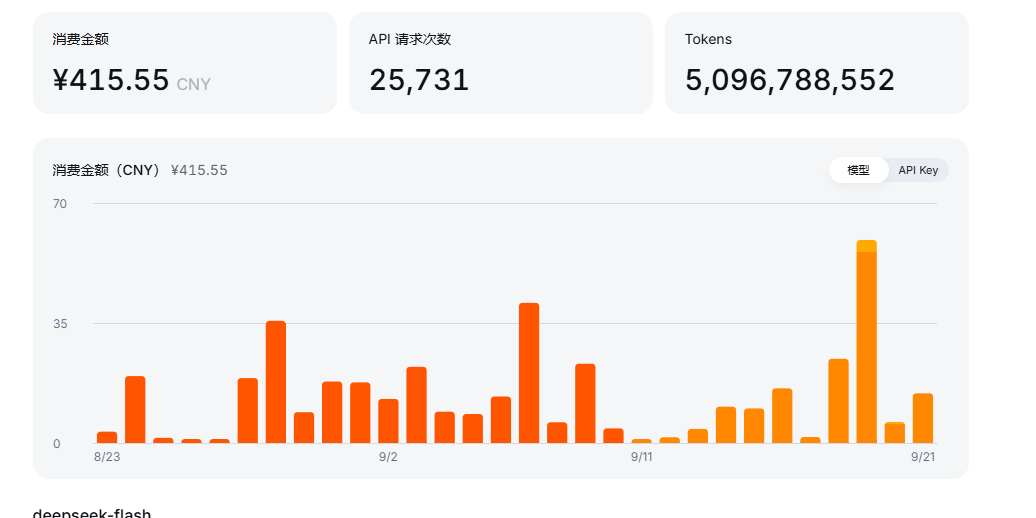Click the Tokens 5,096,788,552 card
The image size is (1036, 518).
[817, 63]
